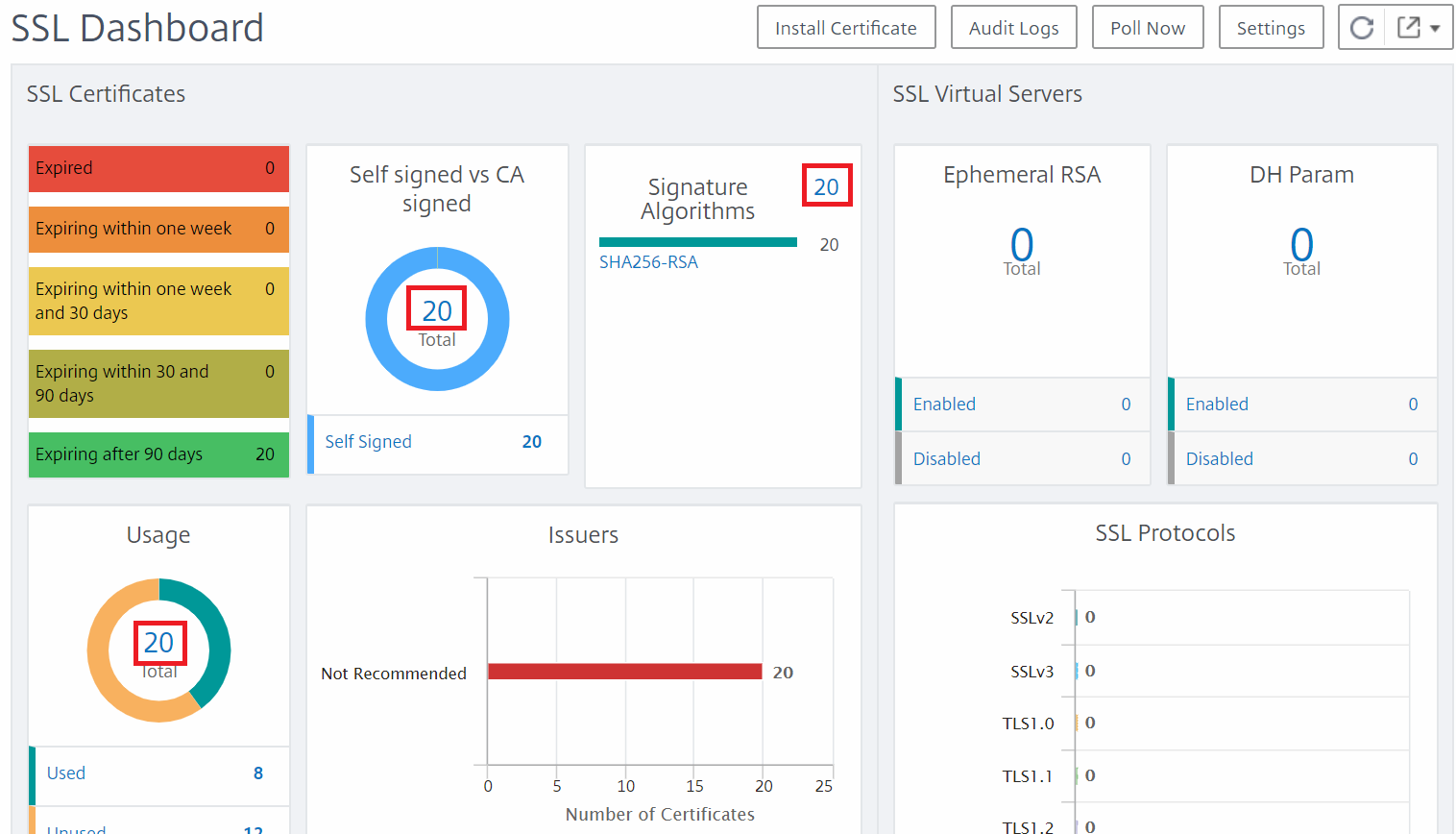Click the SHA256-RSA teal progress bar
Viewport: 1456px width, 834px height.
(x=698, y=242)
